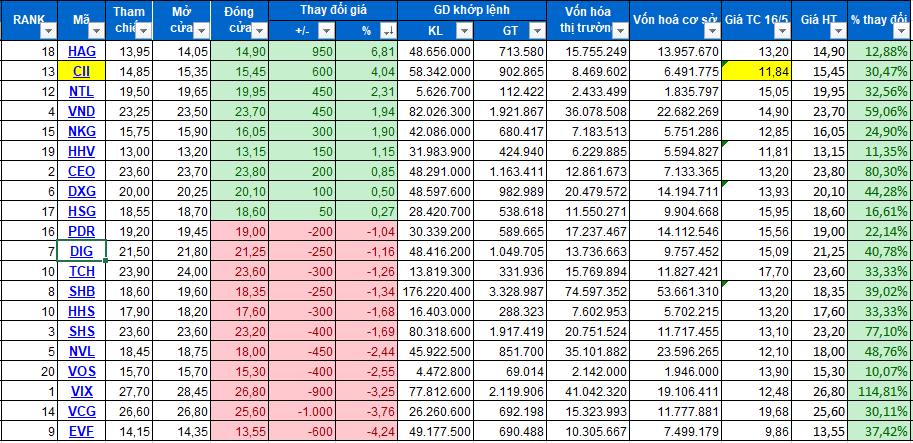The image size is (913, 443).
Task: Open the TCH ticker link
Action: [x=82, y=272]
